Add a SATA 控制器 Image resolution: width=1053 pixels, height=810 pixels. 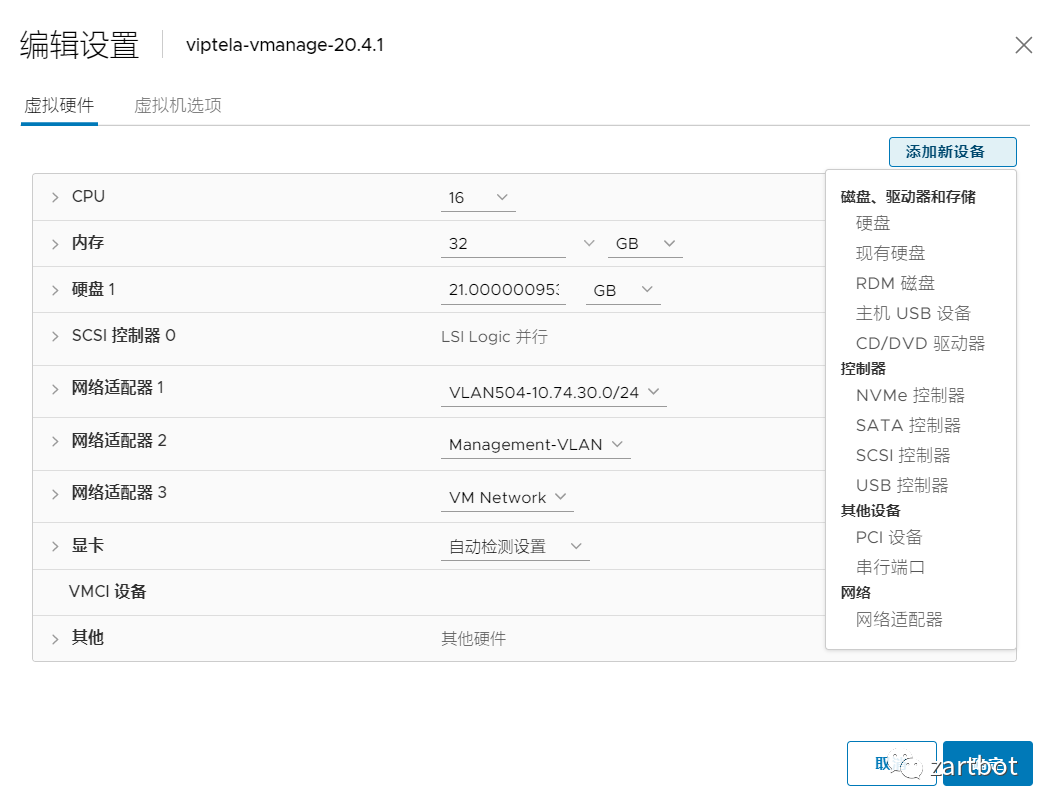click(x=908, y=426)
